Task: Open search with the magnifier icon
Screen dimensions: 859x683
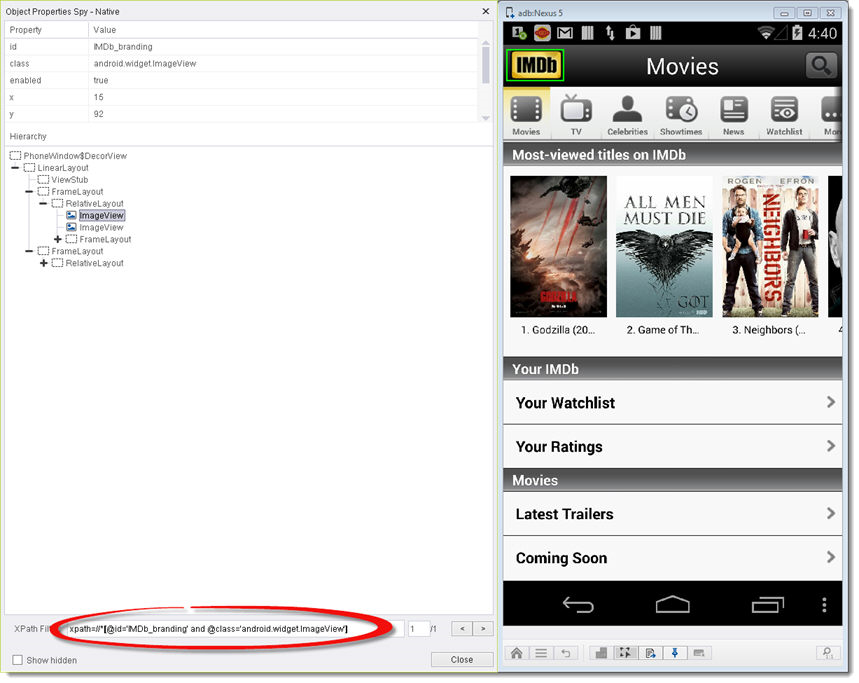Action: [821, 66]
